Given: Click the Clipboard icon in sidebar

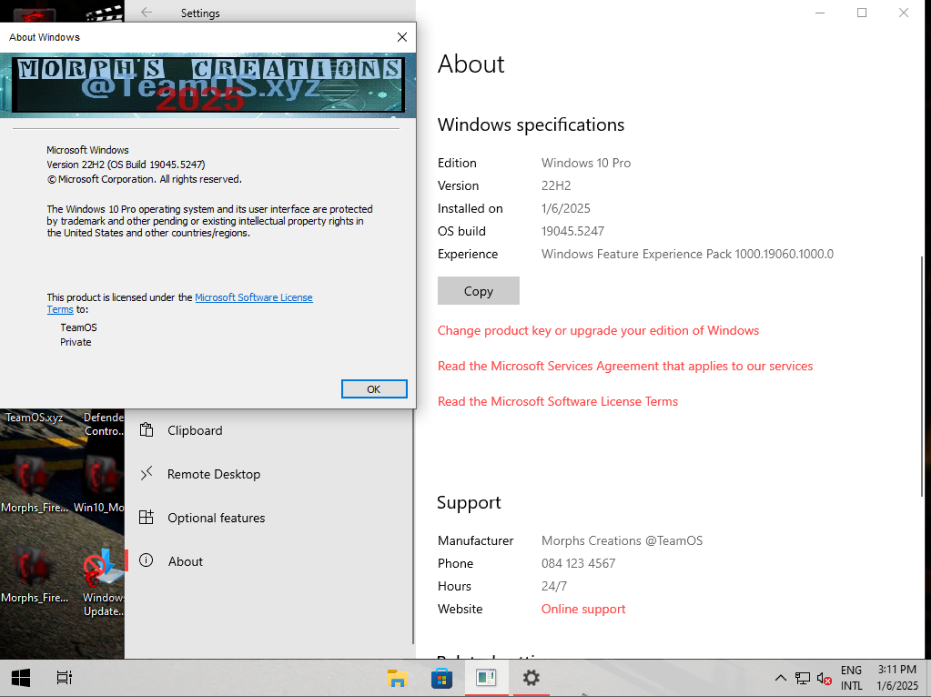Looking at the screenshot, I should [x=146, y=430].
